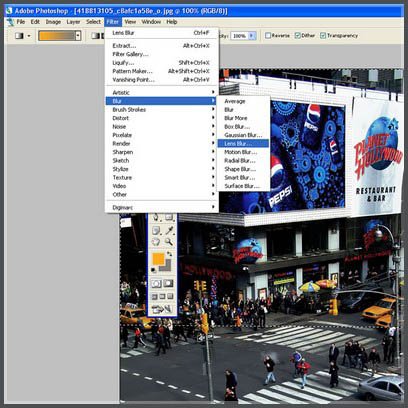Swap foreground and background colors icon
This screenshot has width=408, height=408.
pyautogui.click(x=169, y=254)
